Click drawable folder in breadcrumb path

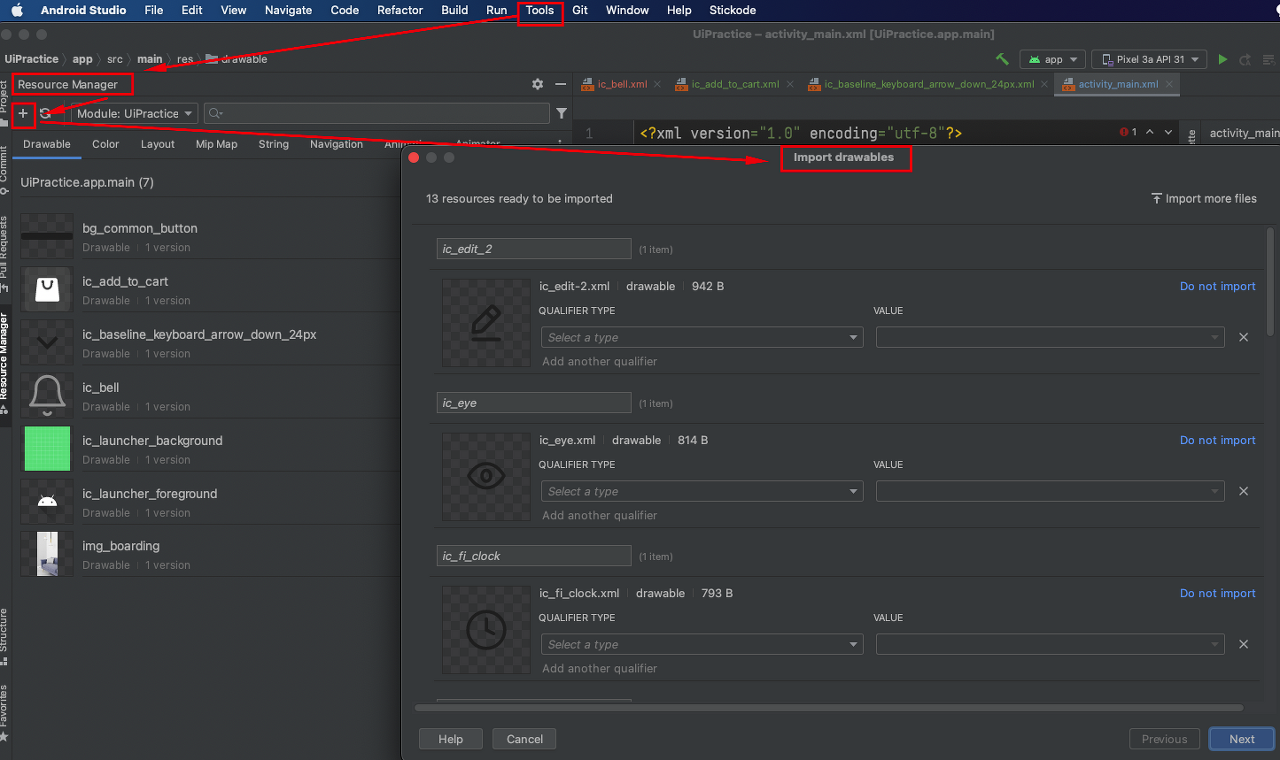pyautogui.click(x=236, y=59)
